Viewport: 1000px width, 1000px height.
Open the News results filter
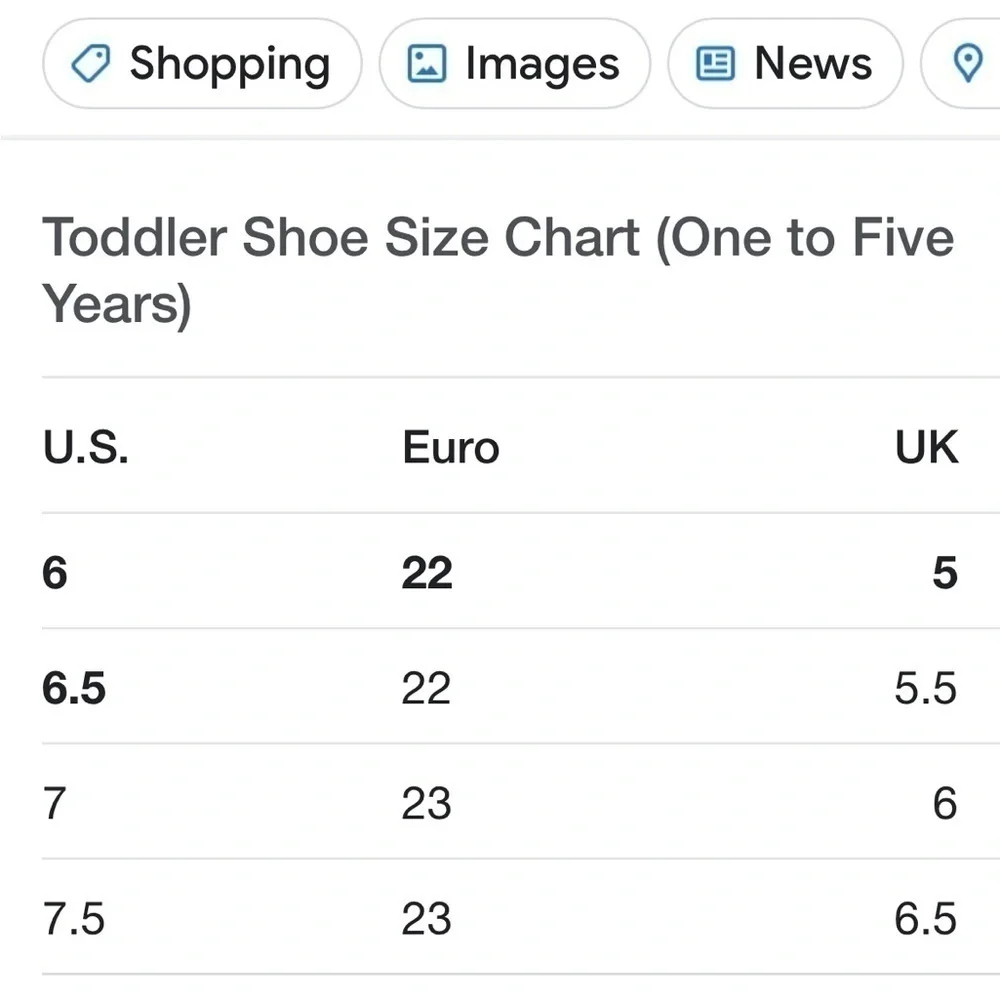[x=785, y=63]
